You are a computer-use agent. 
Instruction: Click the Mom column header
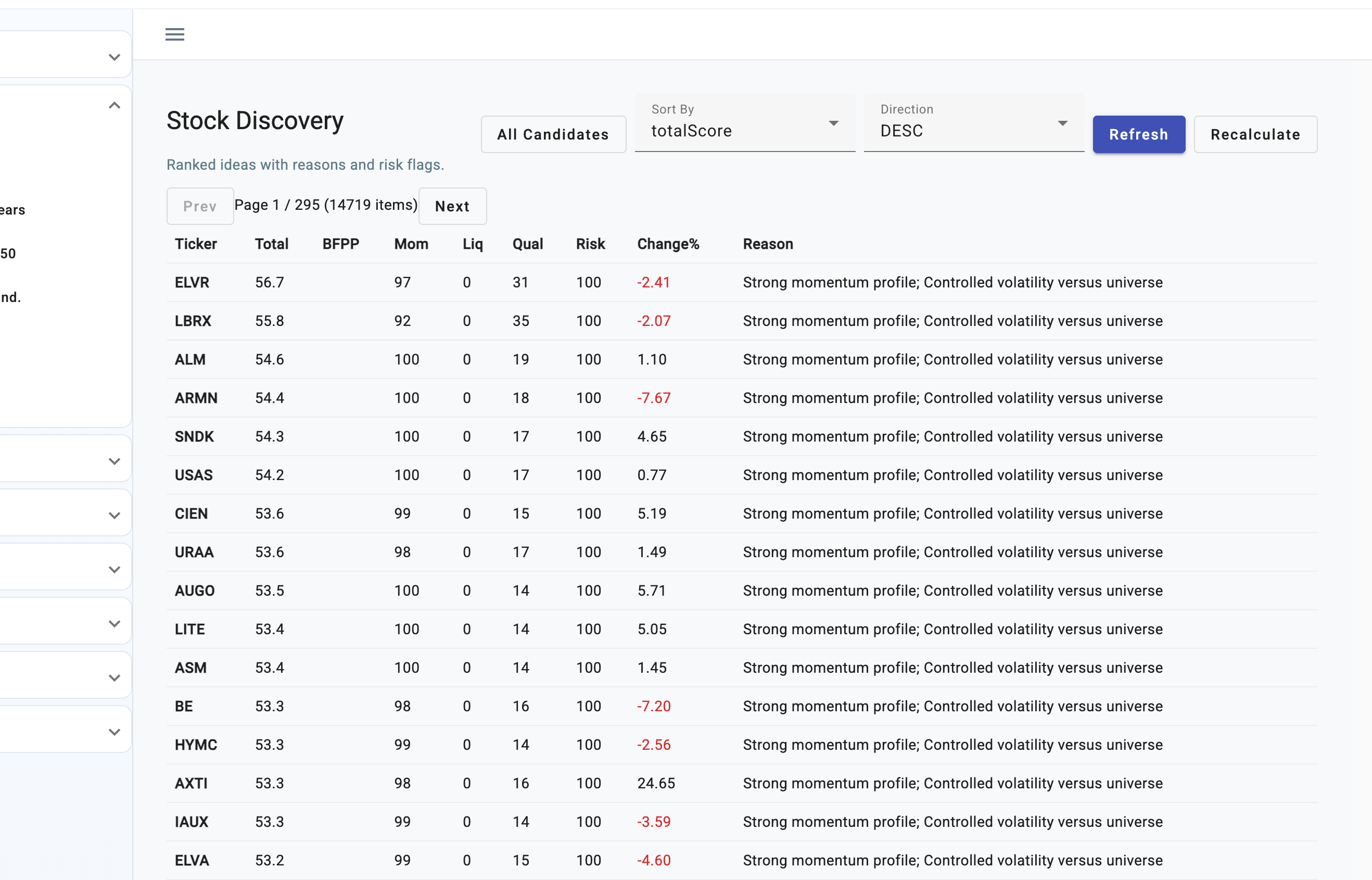pyautogui.click(x=411, y=244)
